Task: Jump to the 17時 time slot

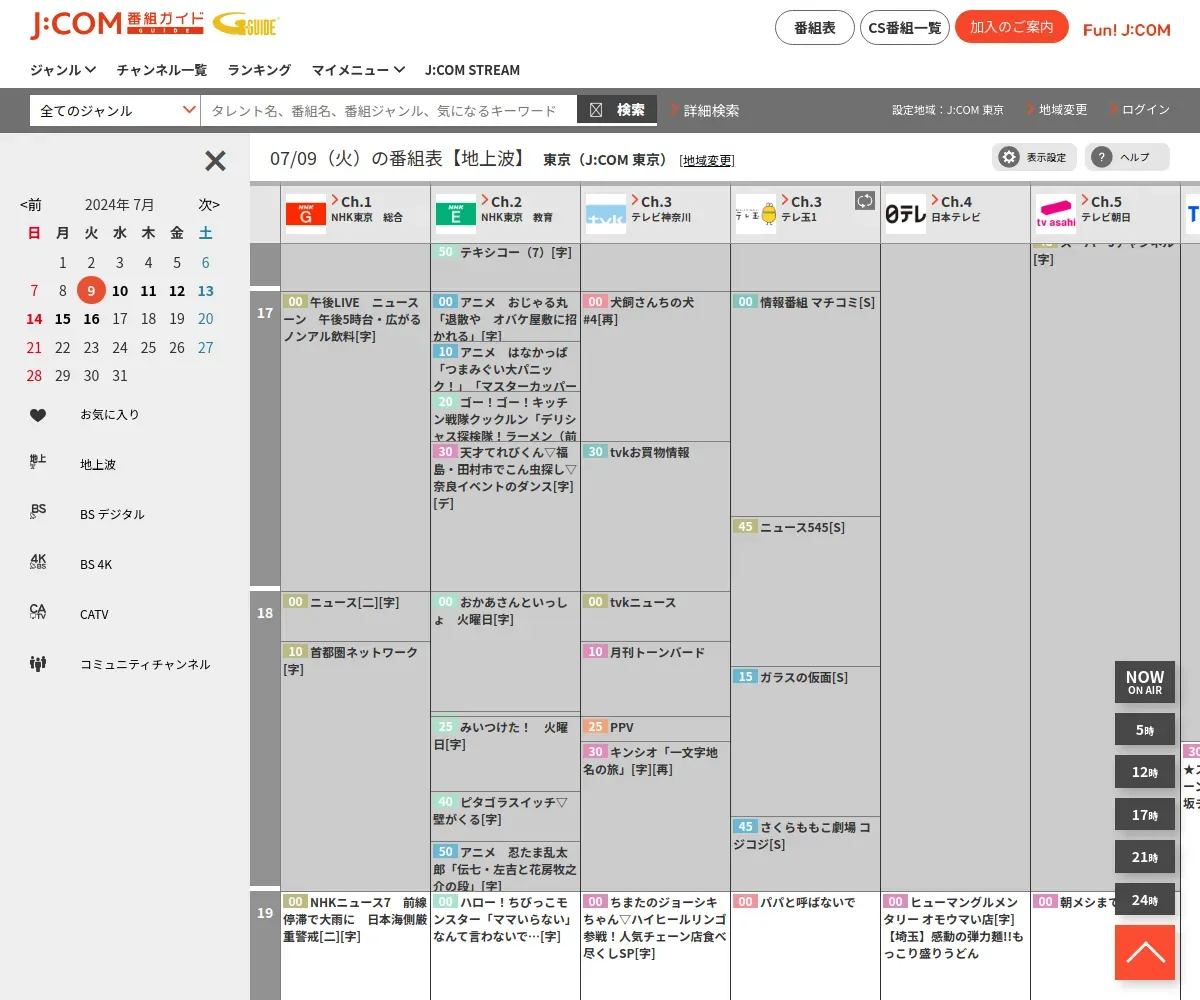Action: (x=1145, y=815)
